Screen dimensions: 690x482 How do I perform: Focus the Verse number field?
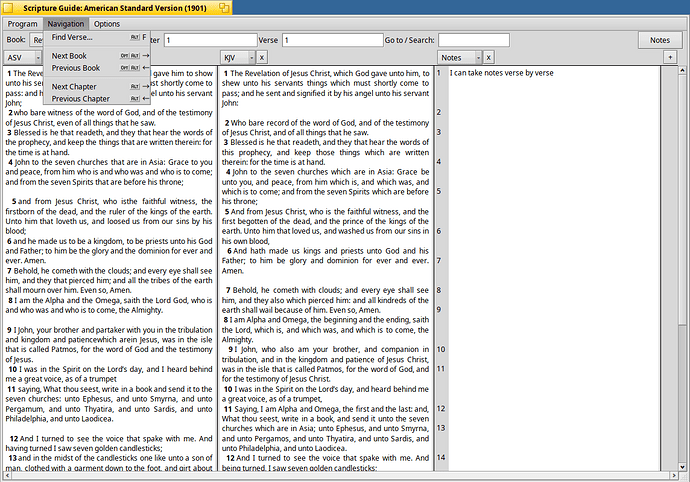(332, 40)
